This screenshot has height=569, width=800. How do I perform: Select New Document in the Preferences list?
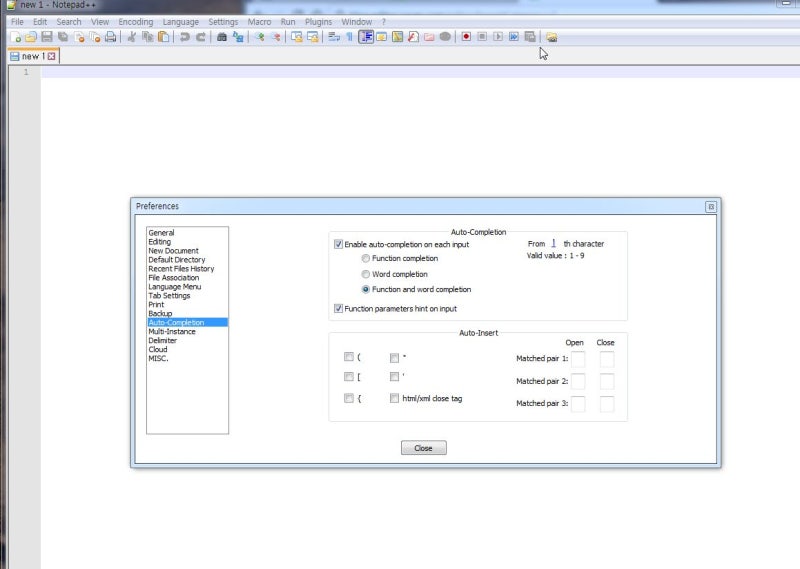tap(173, 251)
